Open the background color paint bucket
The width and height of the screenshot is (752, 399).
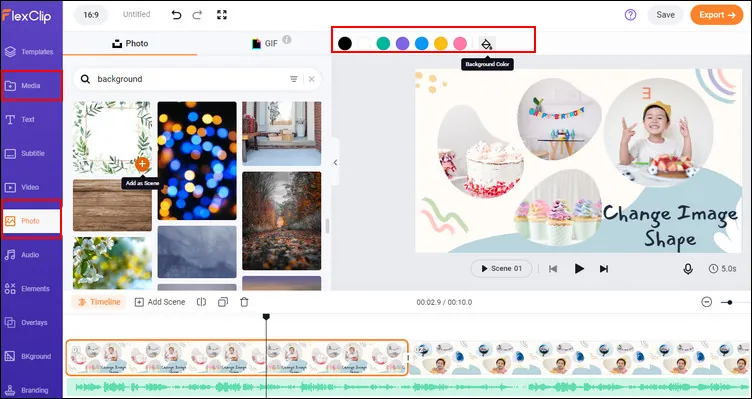pos(487,44)
